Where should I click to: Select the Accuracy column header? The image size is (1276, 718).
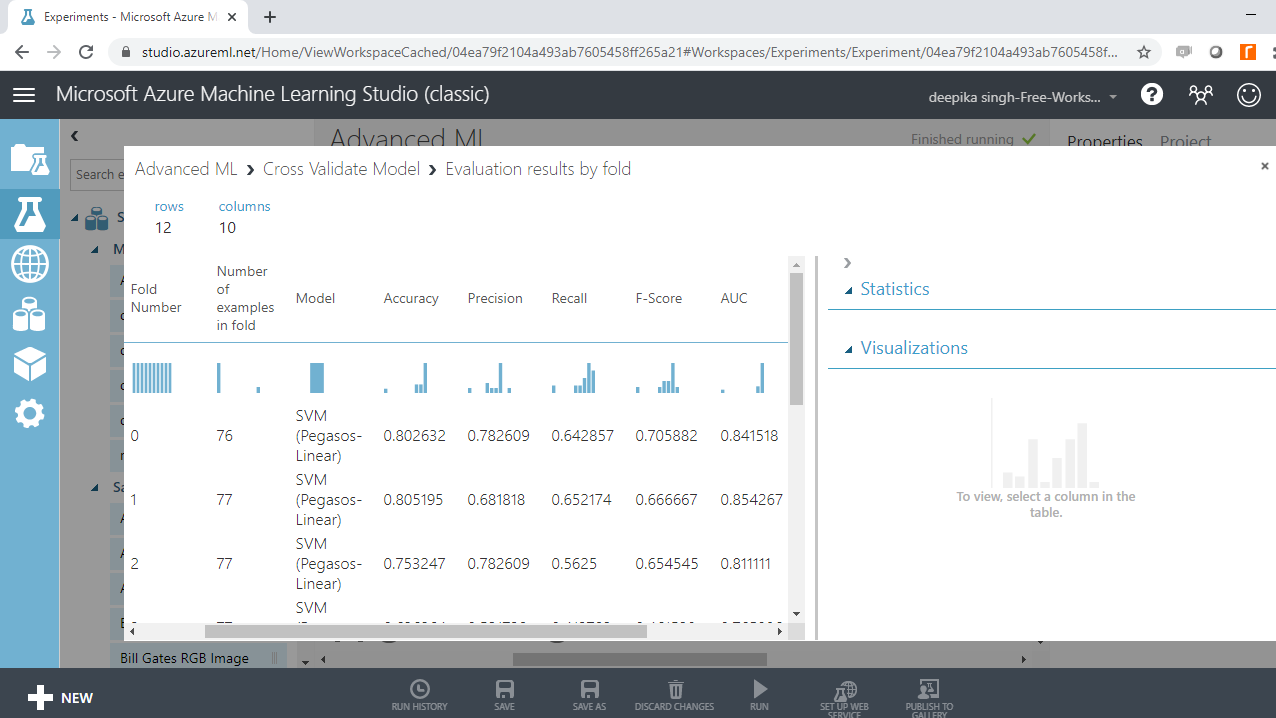click(x=411, y=298)
